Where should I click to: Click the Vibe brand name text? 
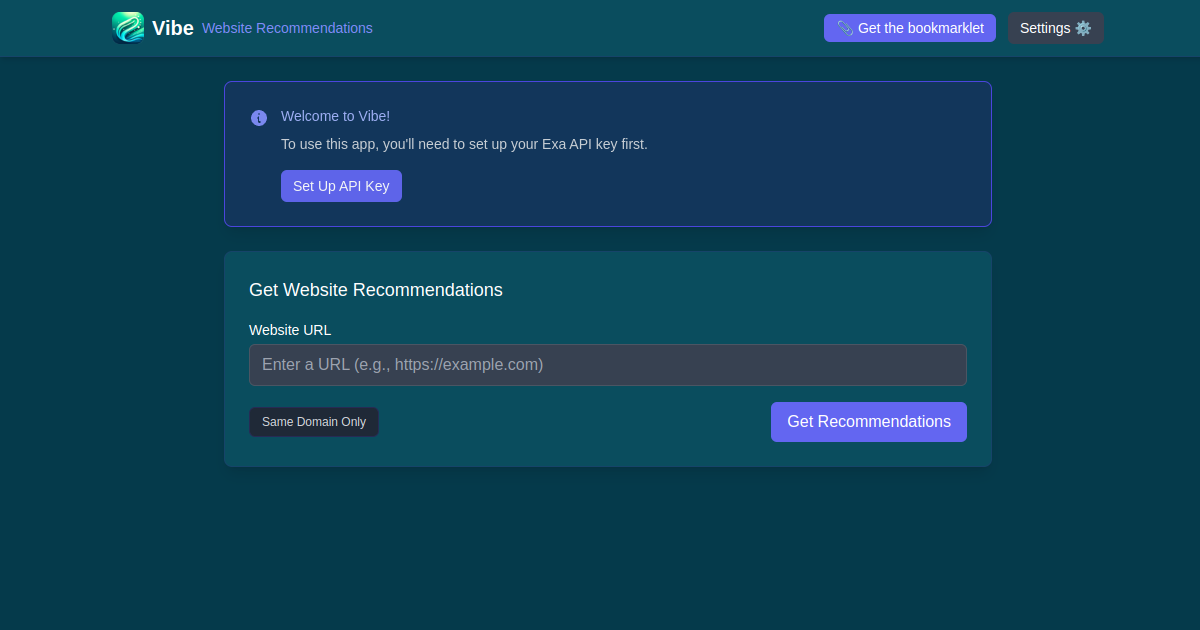[x=171, y=27]
